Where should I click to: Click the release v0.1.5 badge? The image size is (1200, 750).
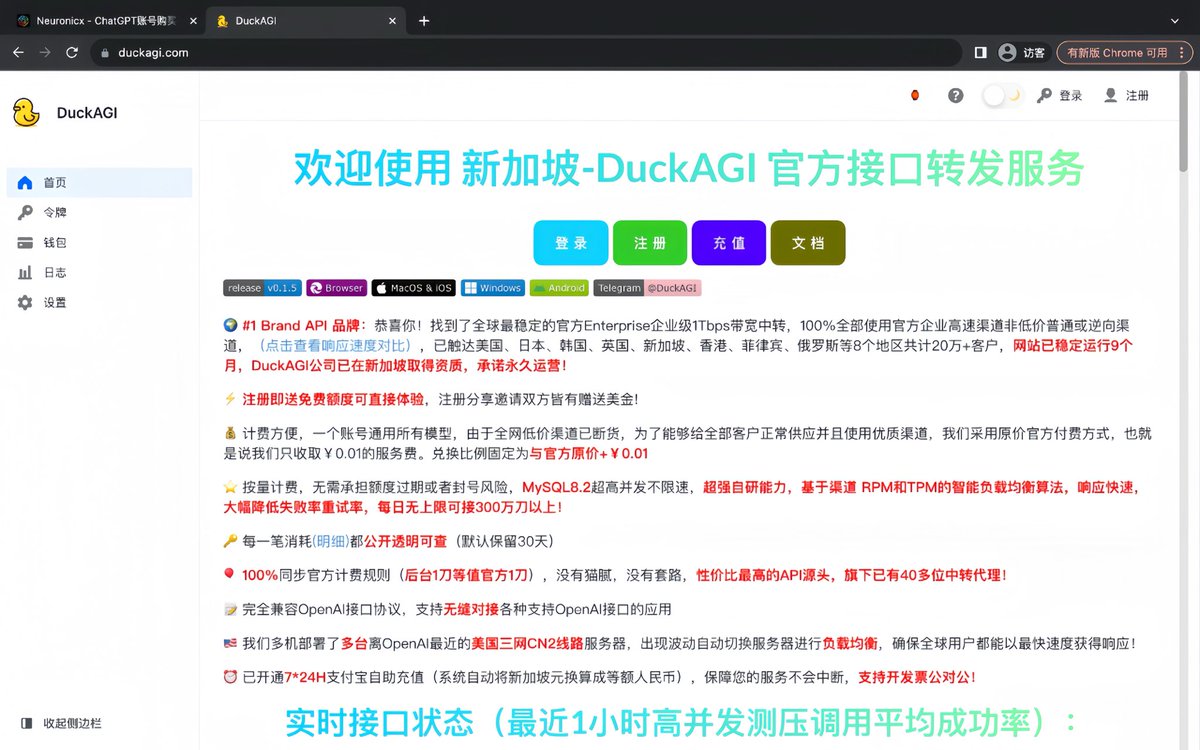pyautogui.click(x=262, y=287)
